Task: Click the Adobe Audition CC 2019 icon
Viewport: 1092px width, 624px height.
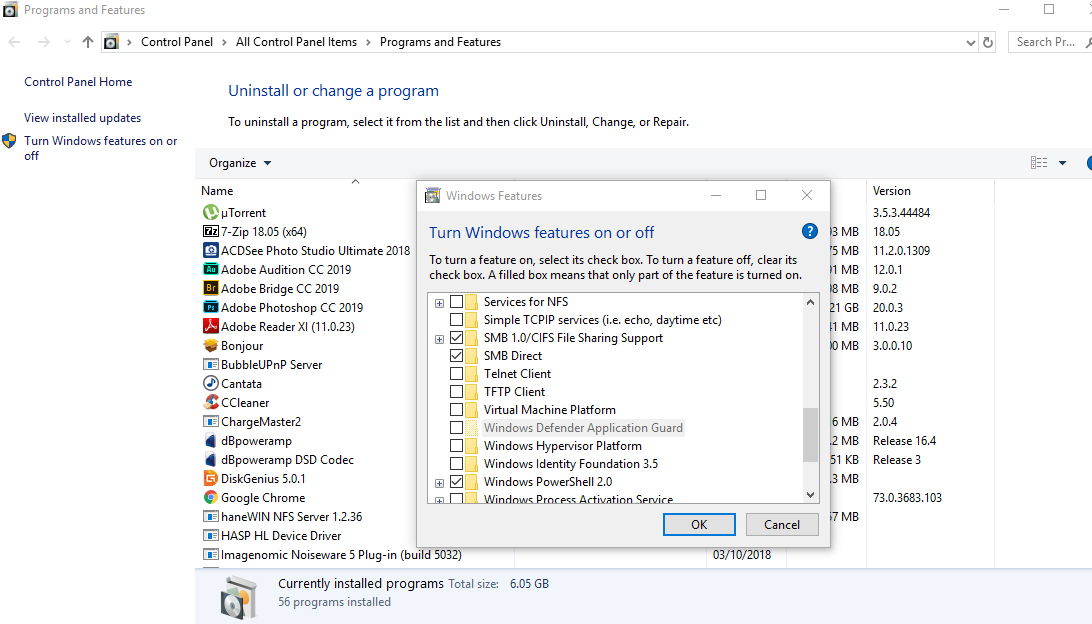Action: pyautogui.click(x=210, y=269)
